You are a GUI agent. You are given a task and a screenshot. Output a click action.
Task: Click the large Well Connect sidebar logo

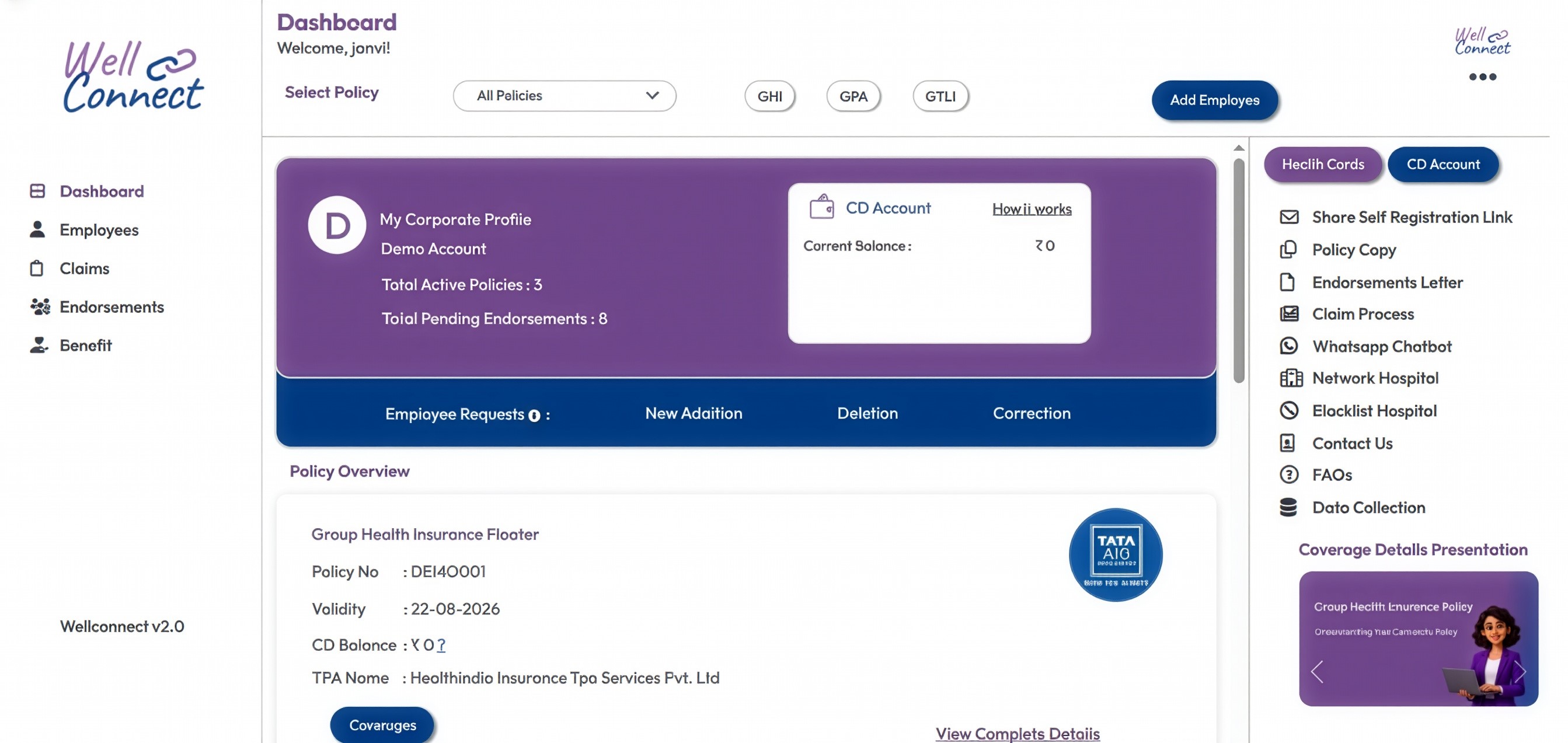[x=133, y=76]
